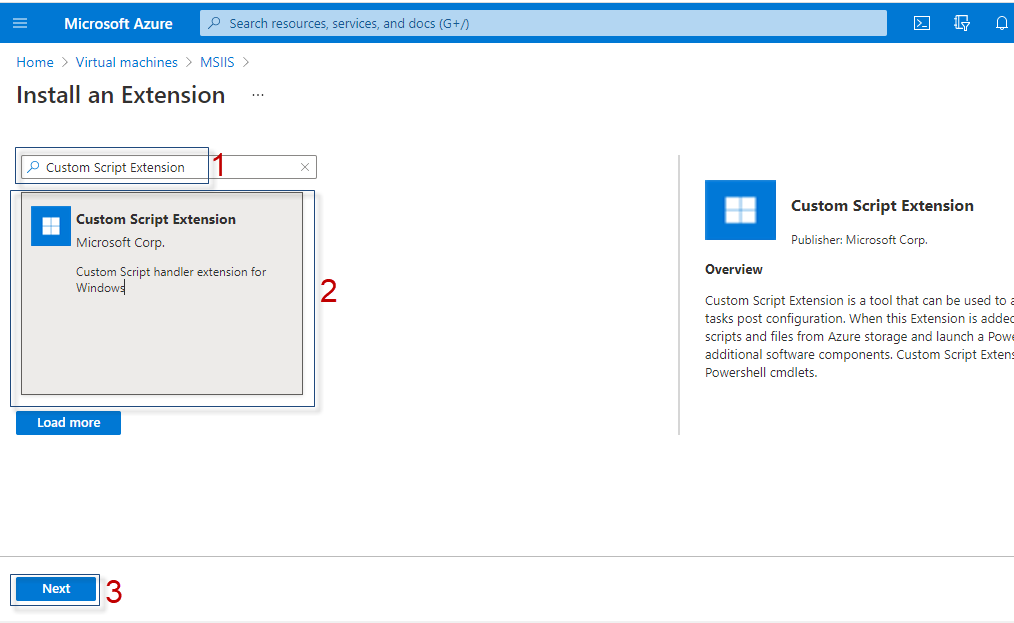Screen dimensions: 1014x623
Task: Click the Next button
Action: click(56, 589)
